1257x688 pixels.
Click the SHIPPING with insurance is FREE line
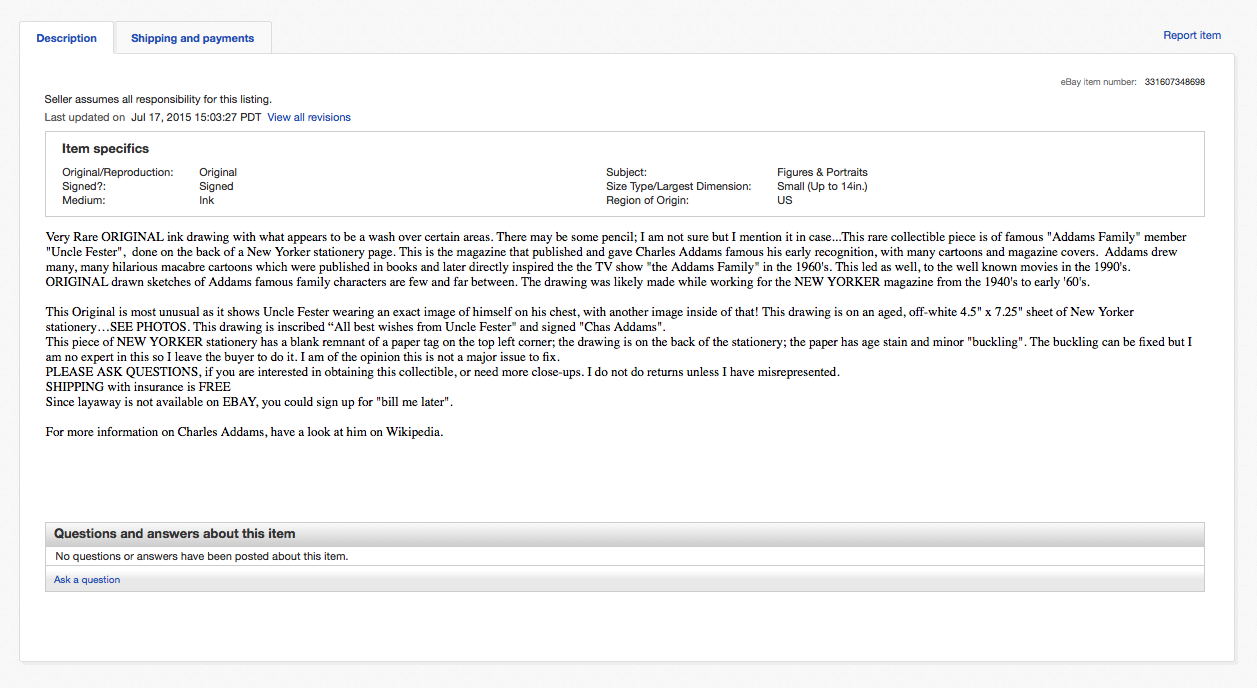(138, 387)
